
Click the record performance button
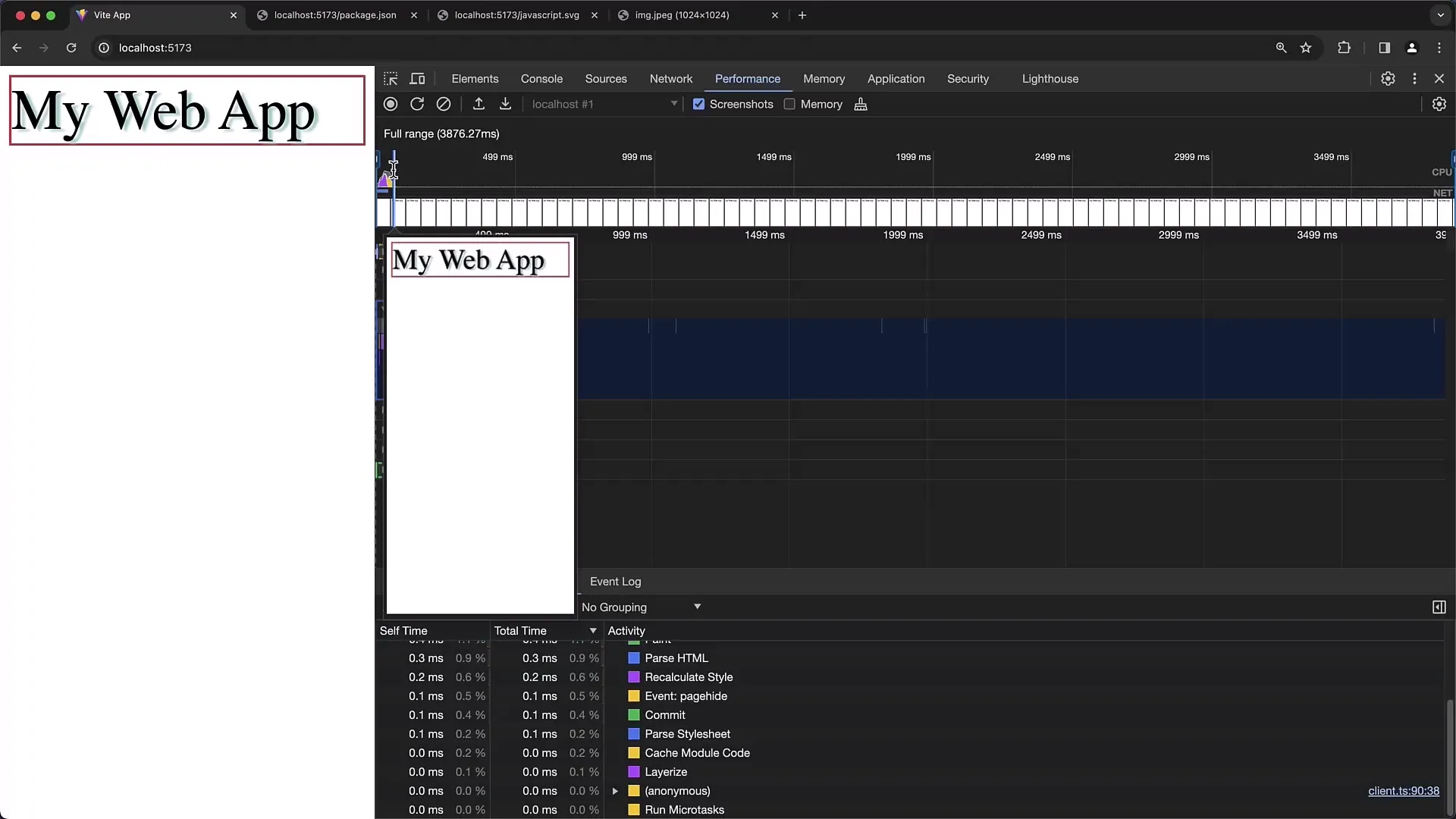[x=390, y=104]
